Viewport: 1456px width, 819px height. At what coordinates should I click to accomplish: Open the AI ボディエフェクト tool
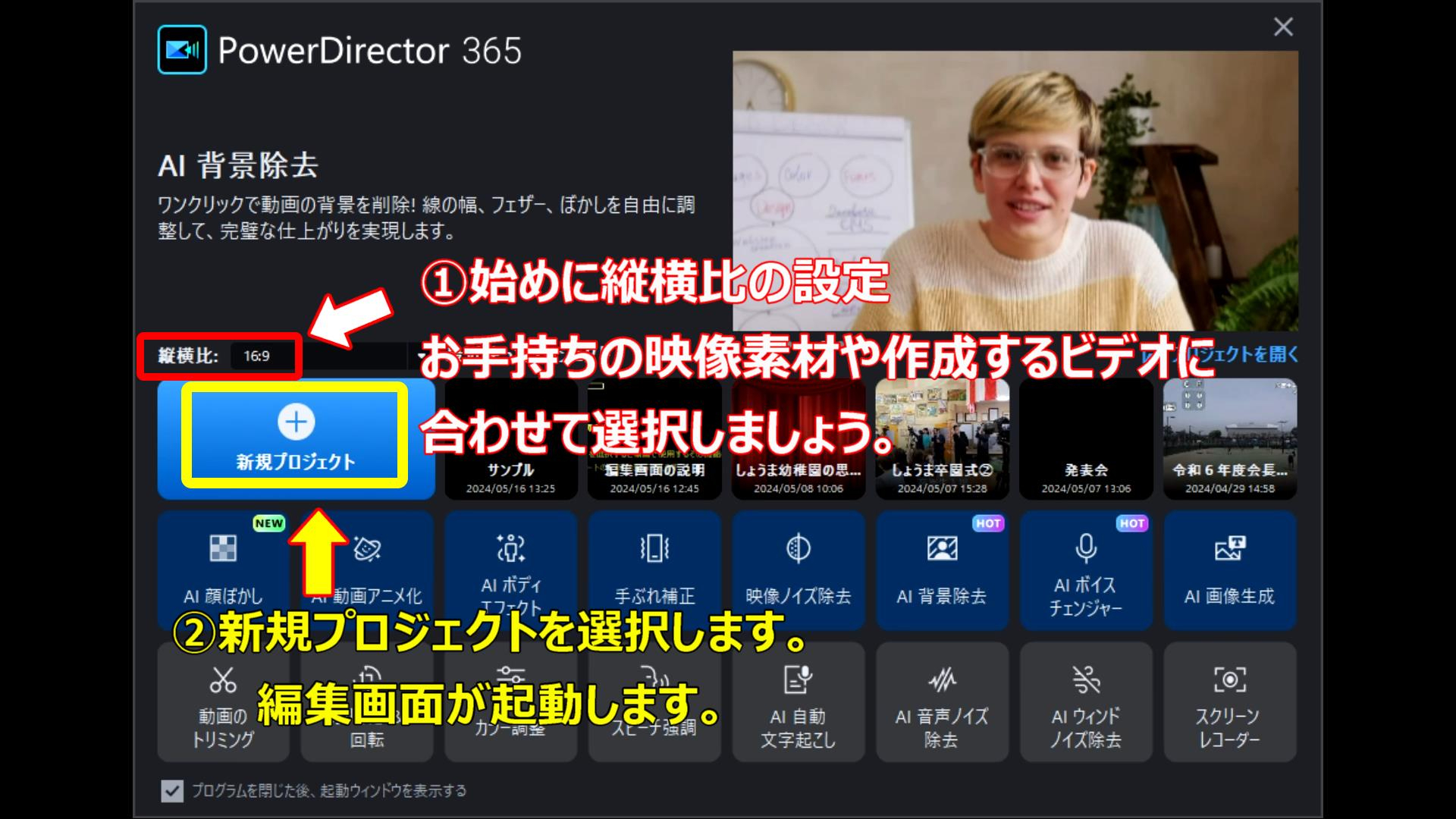(x=511, y=570)
